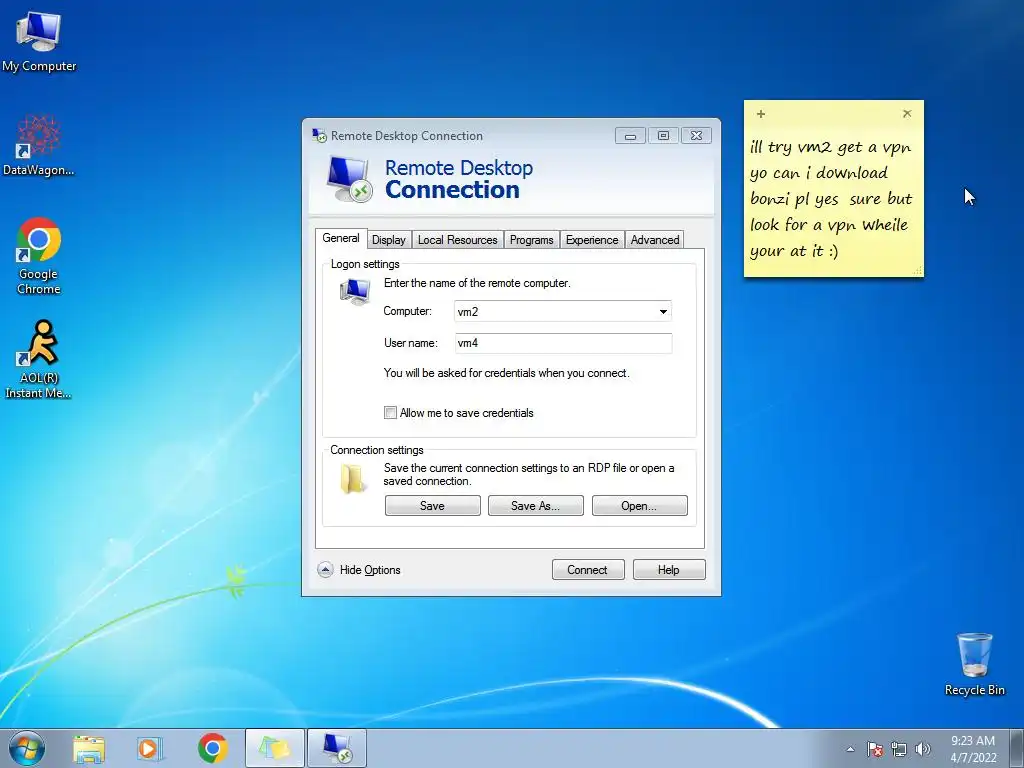Image resolution: width=1024 pixels, height=768 pixels.
Task: Click the Remote Desktop title bar icon
Action: (x=319, y=135)
